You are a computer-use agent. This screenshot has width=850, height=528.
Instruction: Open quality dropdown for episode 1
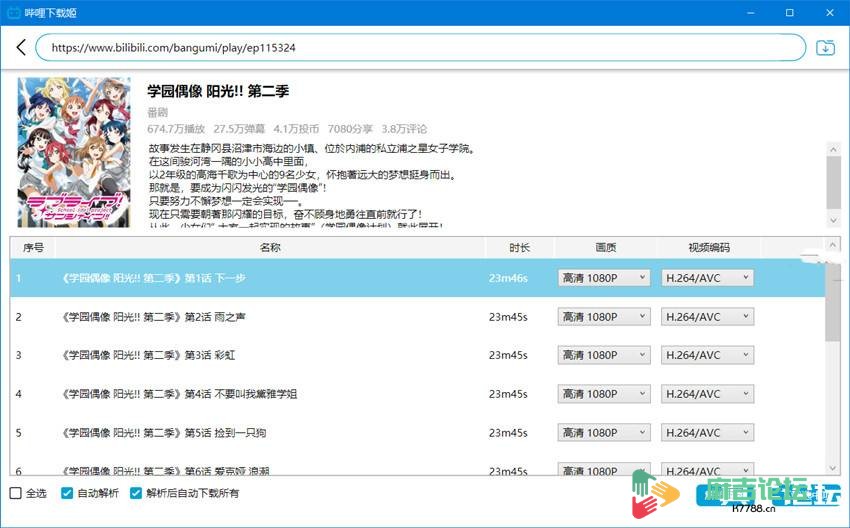pyautogui.click(x=603, y=278)
